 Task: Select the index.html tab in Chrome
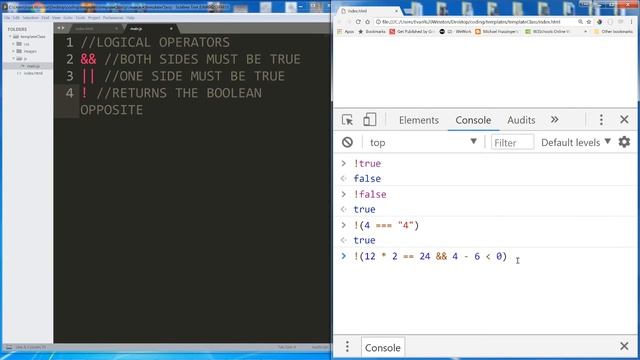(x=369, y=11)
